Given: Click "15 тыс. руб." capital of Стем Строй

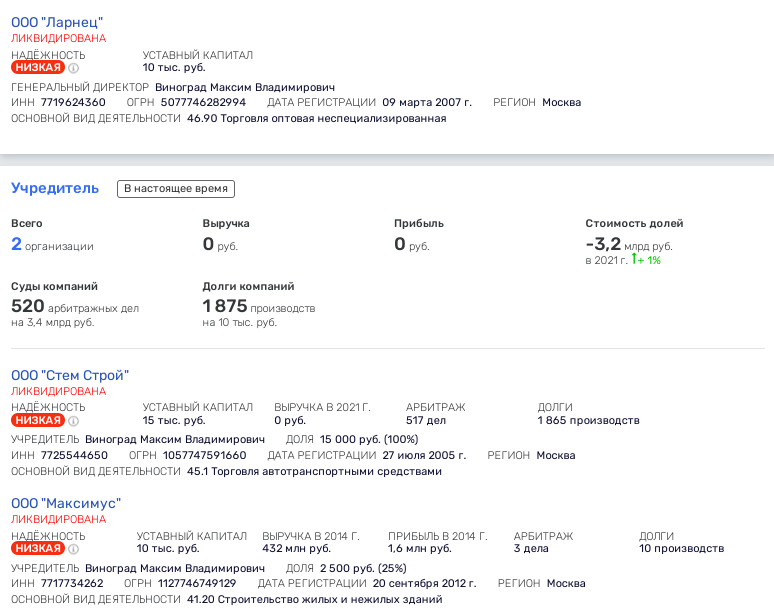Looking at the screenshot, I should point(174,420).
